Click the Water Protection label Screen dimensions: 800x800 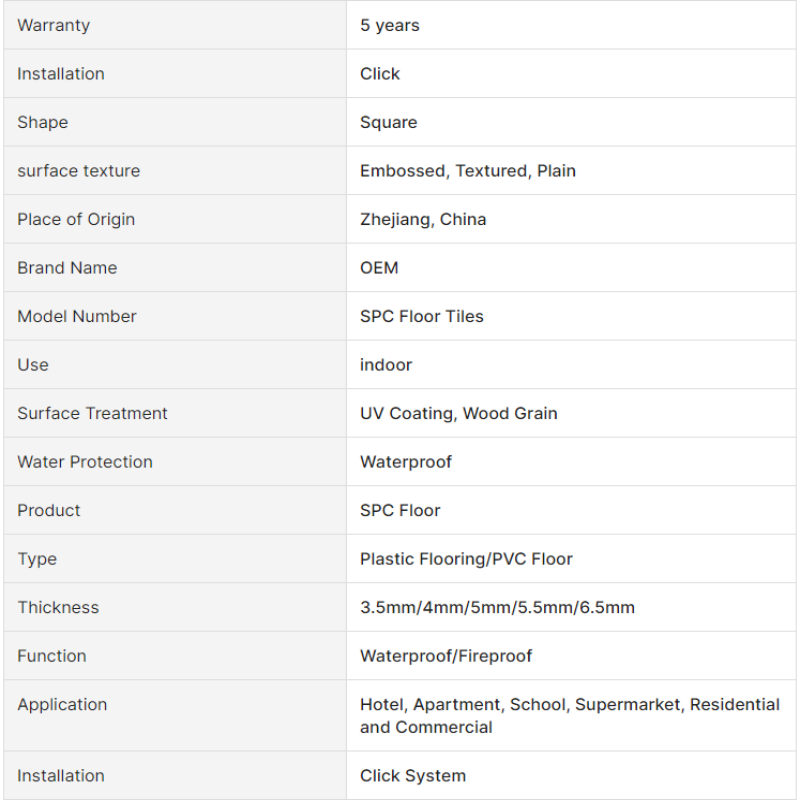(x=85, y=462)
